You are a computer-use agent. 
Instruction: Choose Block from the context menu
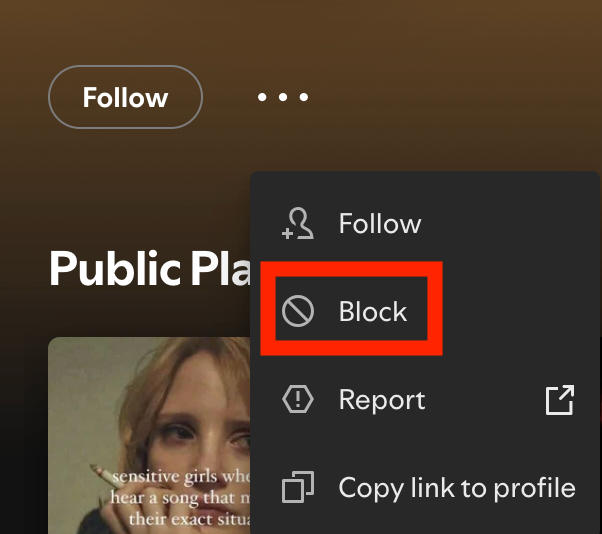(373, 312)
